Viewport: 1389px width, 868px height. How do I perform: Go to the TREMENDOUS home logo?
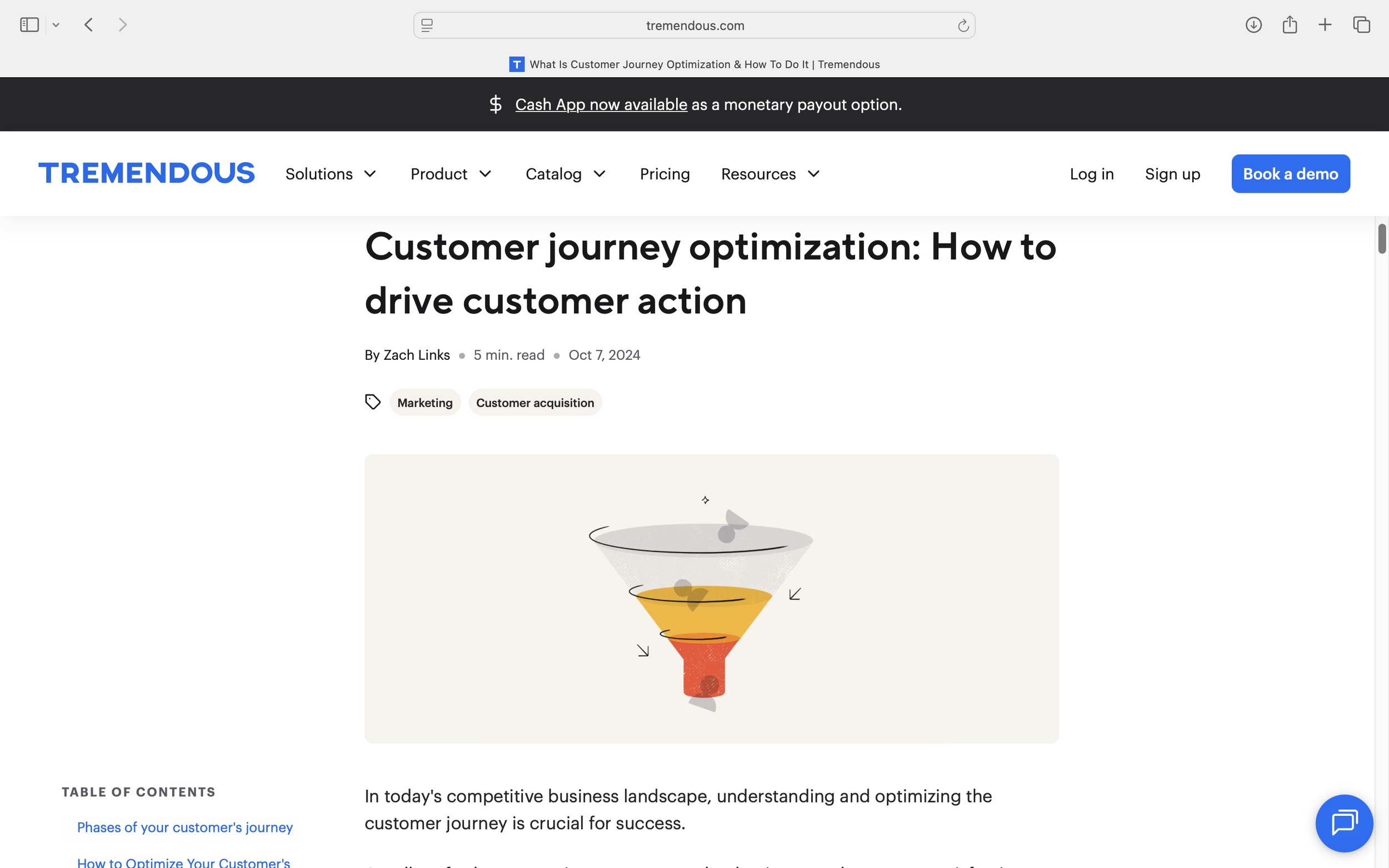(x=147, y=173)
